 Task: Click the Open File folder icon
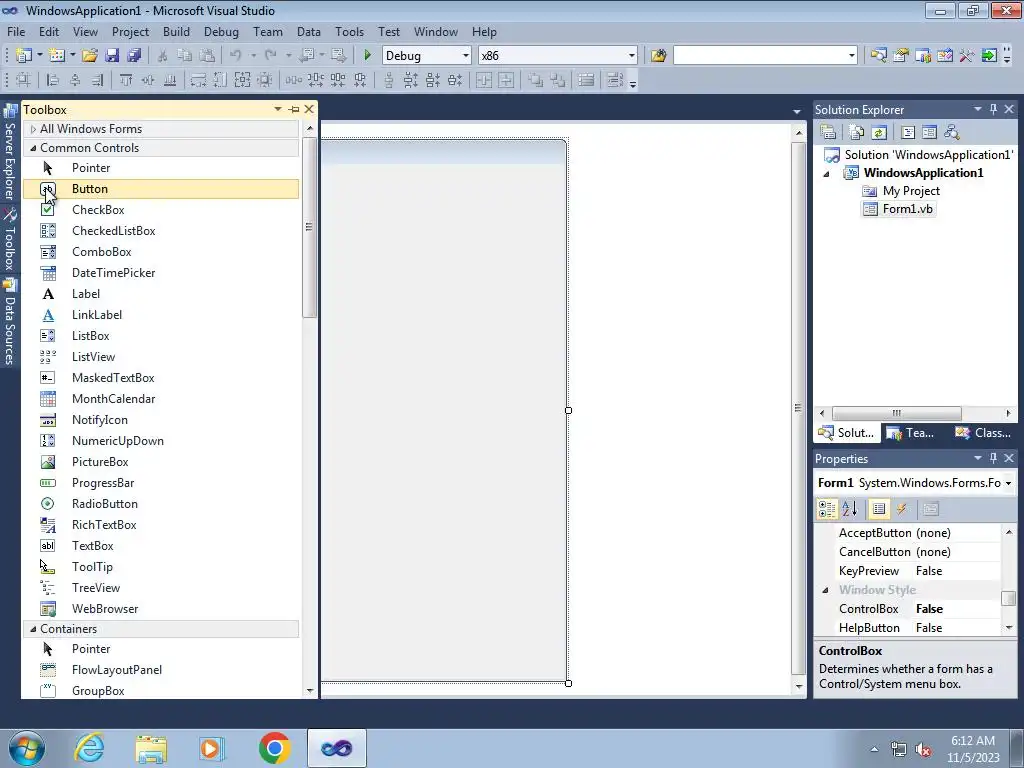tap(89, 56)
